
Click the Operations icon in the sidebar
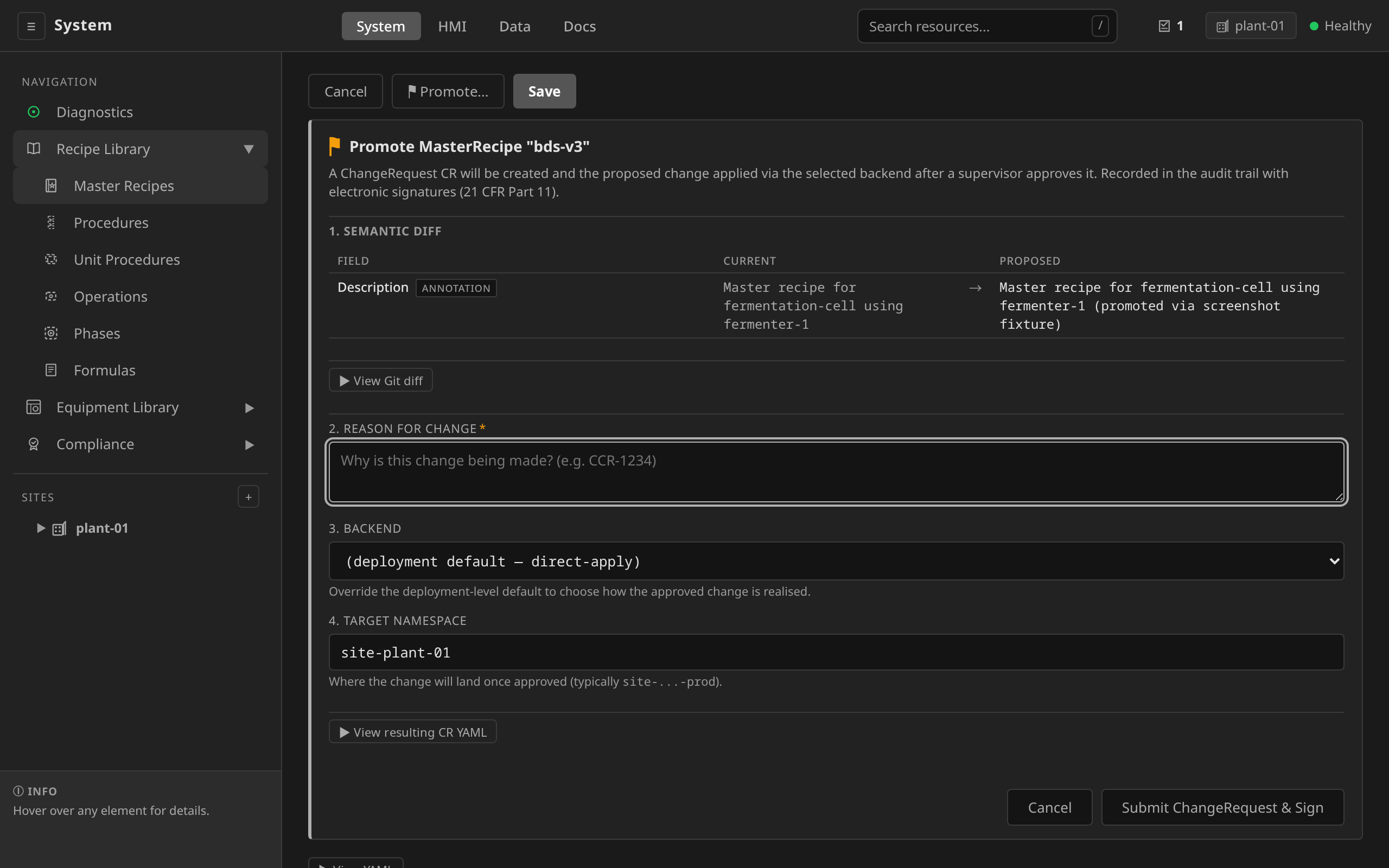coord(51,296)
